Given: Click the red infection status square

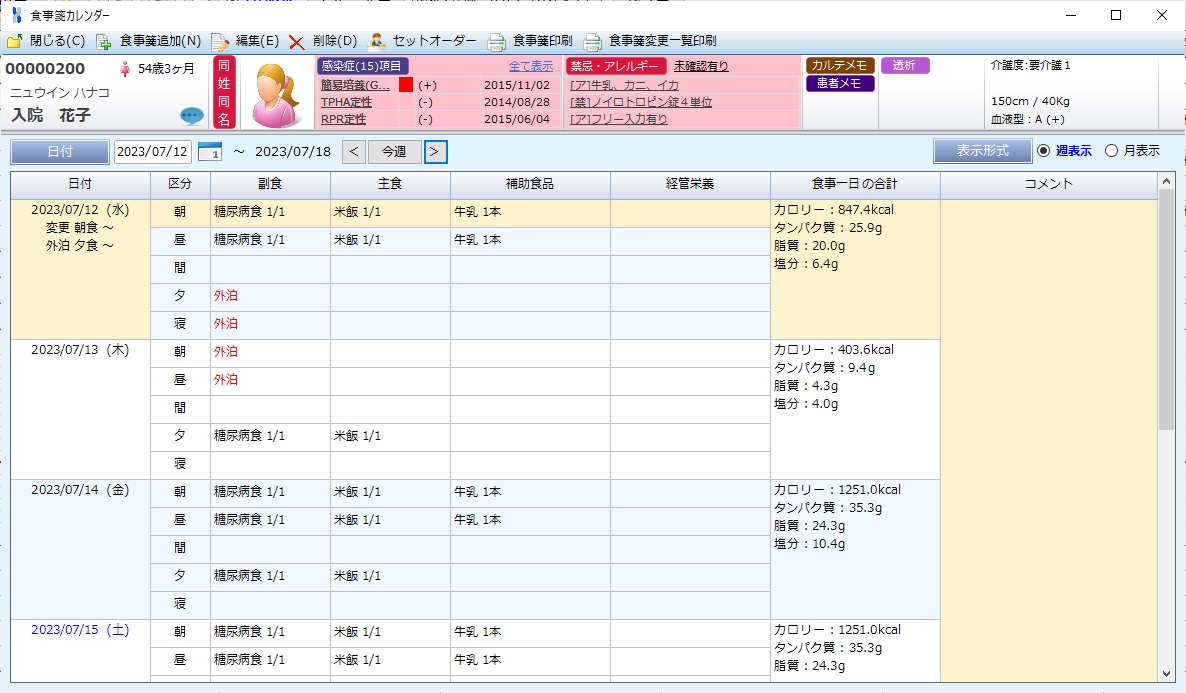Looking at the screenshot, I should 406,85.
